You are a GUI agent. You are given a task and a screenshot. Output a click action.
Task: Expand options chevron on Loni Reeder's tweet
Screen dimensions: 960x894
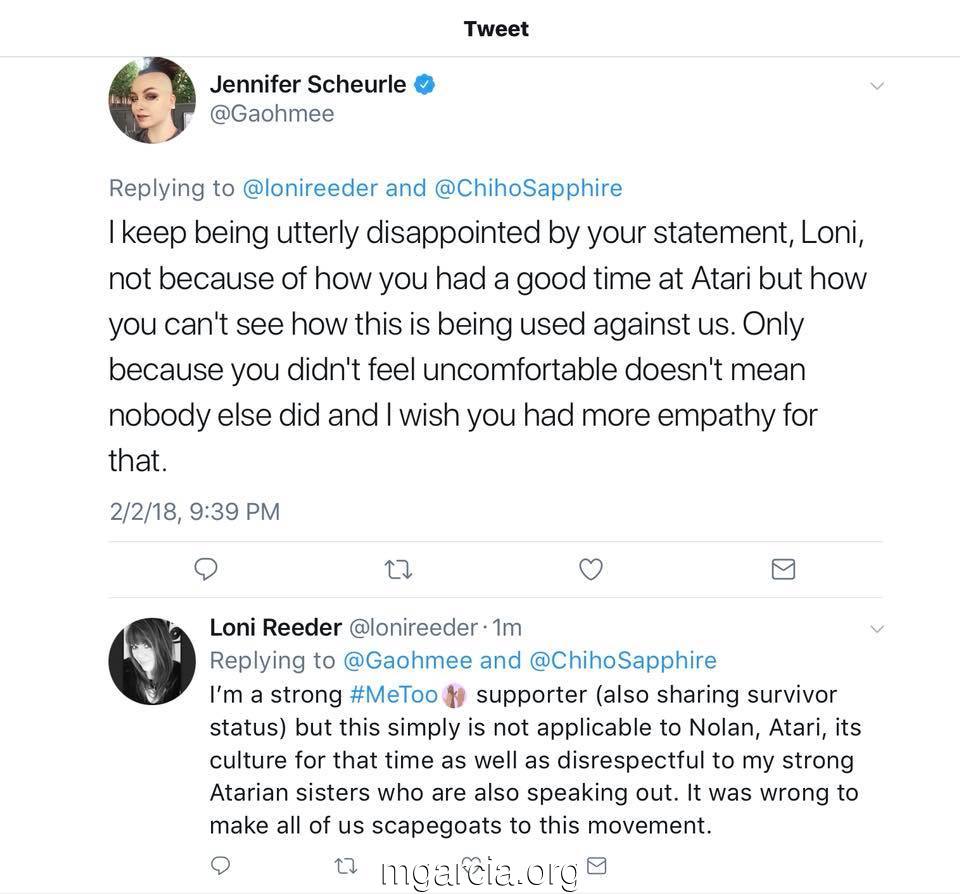[877, 629]
